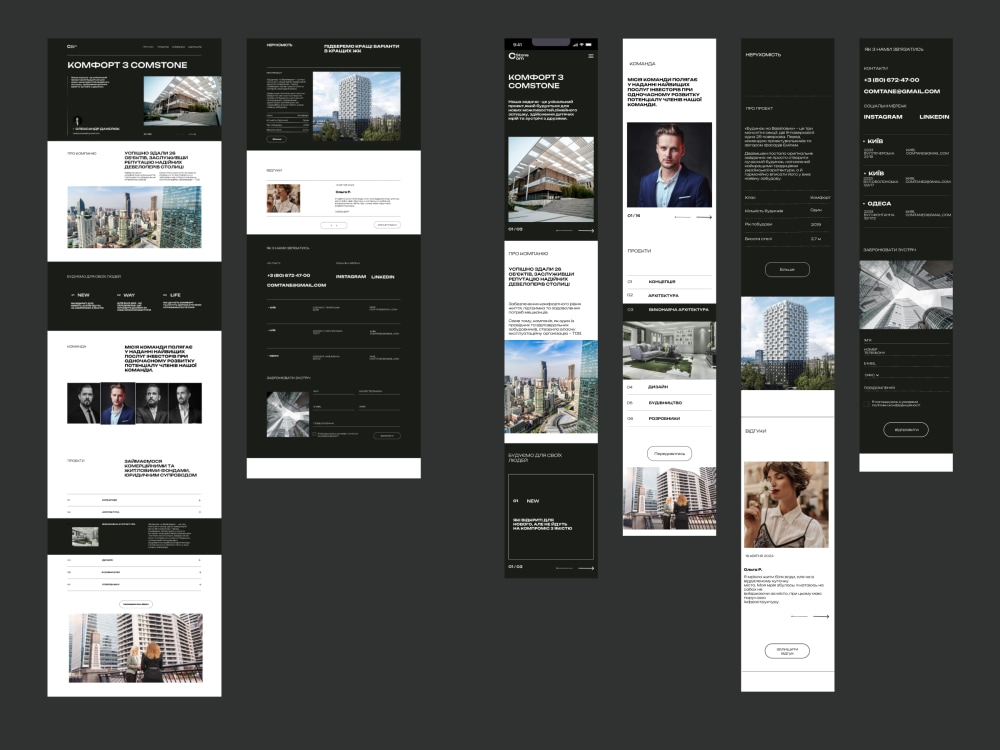This screenshot has width=1000, height=750.
Task: Expand the Дизайн row in mobile projects list
Action: pyautogui.click(x=669, y=387)
